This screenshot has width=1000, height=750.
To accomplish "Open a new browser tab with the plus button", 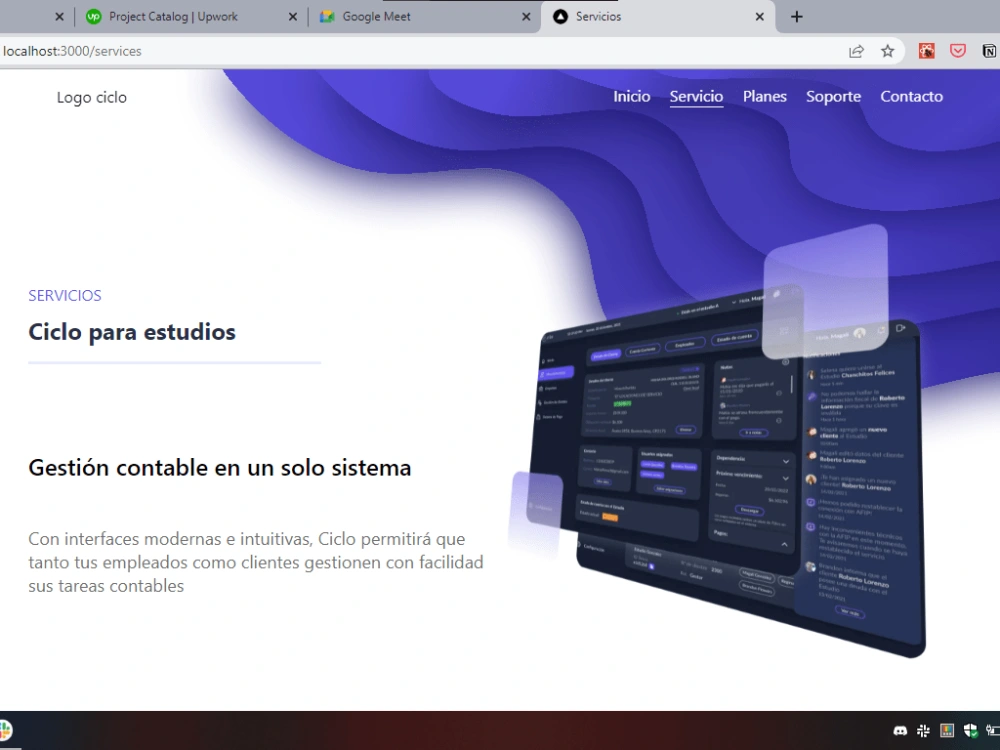I will coord(794,16).
